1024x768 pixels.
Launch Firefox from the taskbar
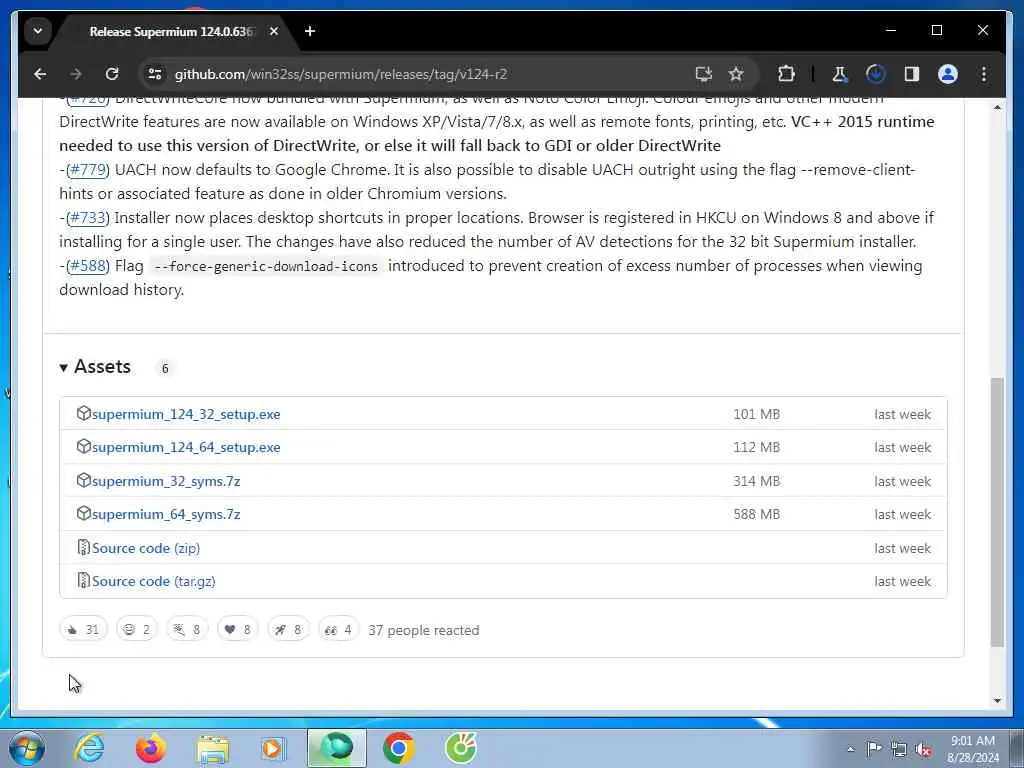point(151,748)
